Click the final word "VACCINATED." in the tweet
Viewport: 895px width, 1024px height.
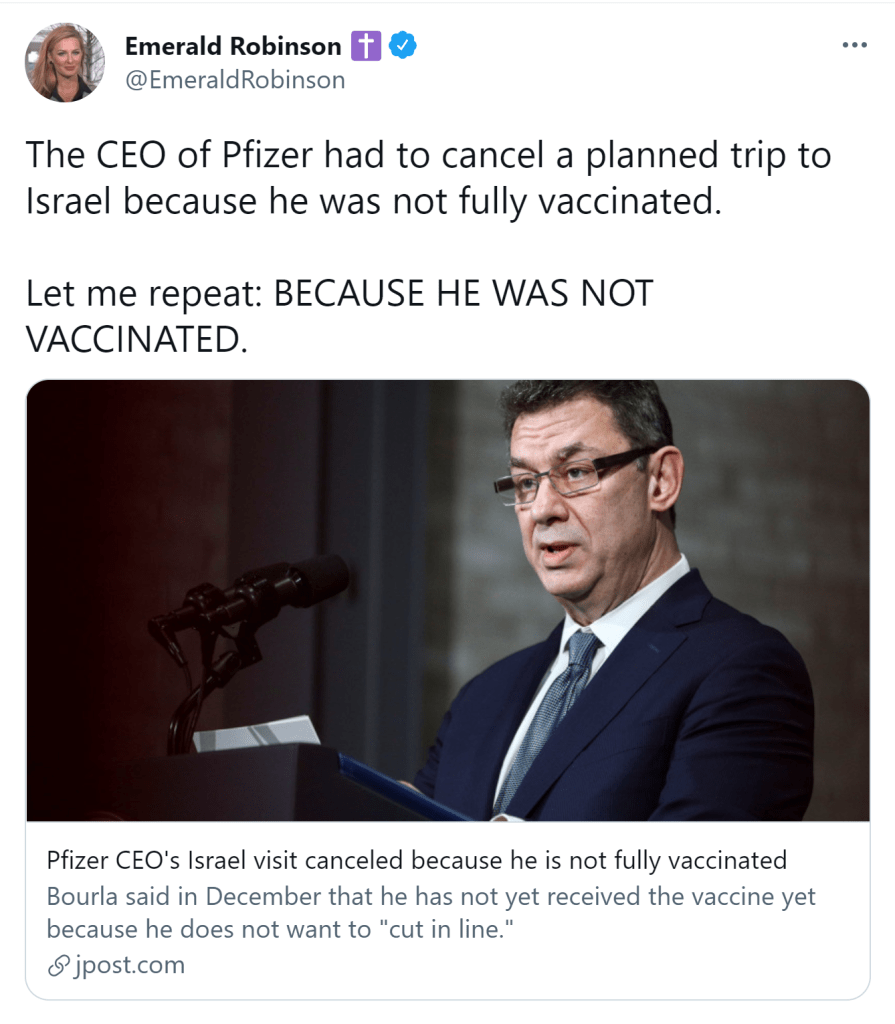click(x=135, y=340)
